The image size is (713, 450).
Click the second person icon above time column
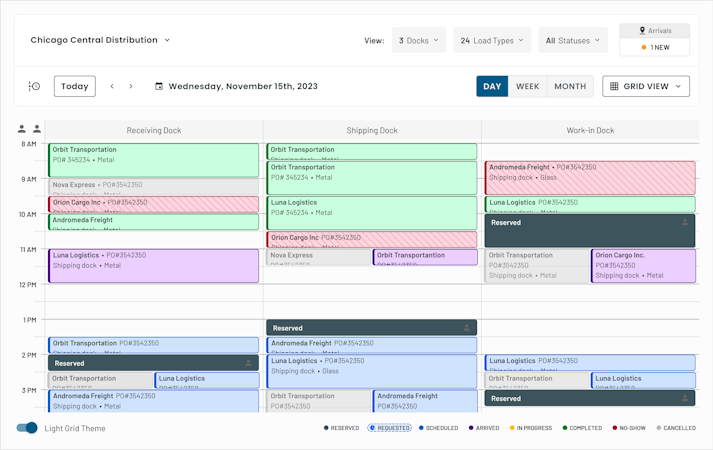(37, 129)
